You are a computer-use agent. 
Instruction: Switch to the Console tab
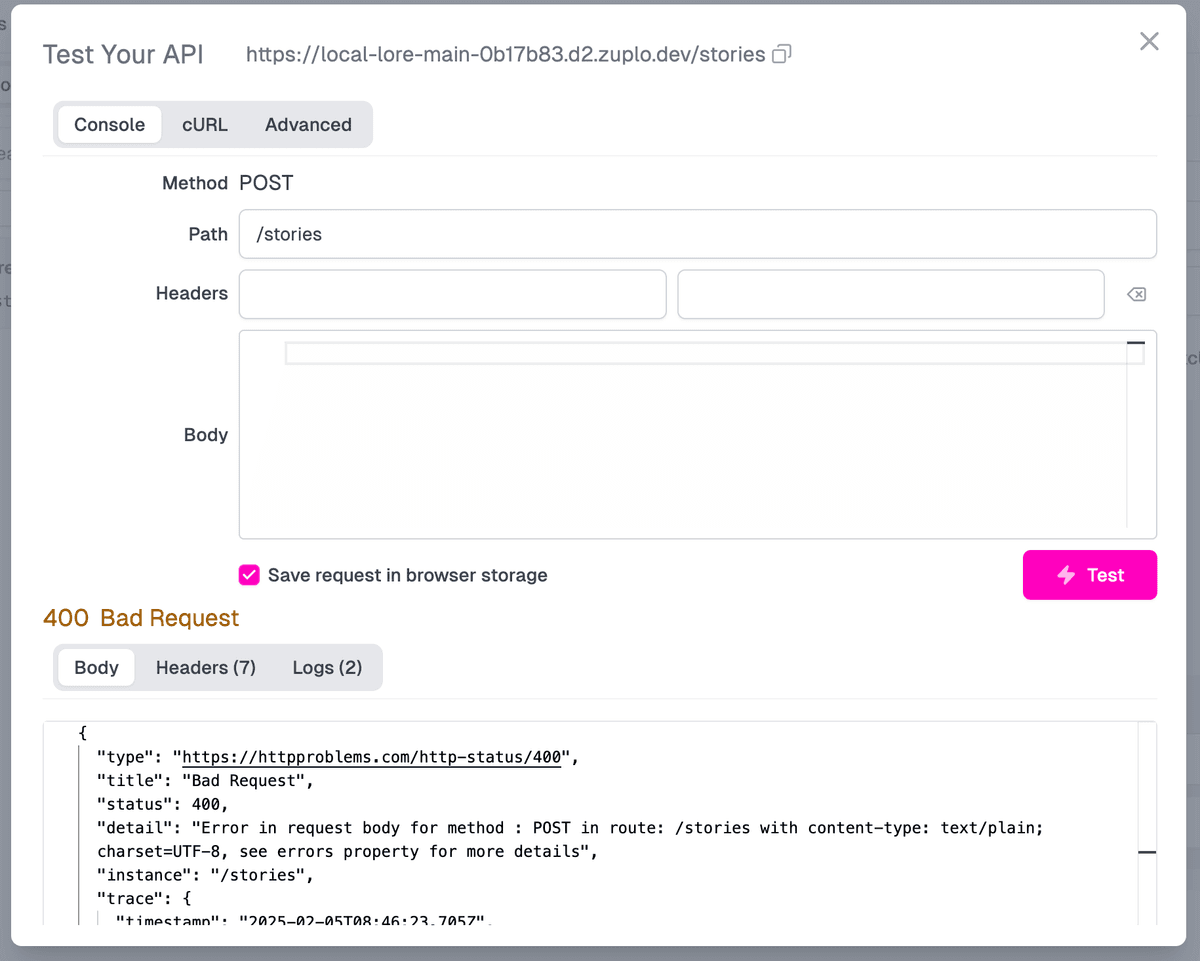point(109,125)
